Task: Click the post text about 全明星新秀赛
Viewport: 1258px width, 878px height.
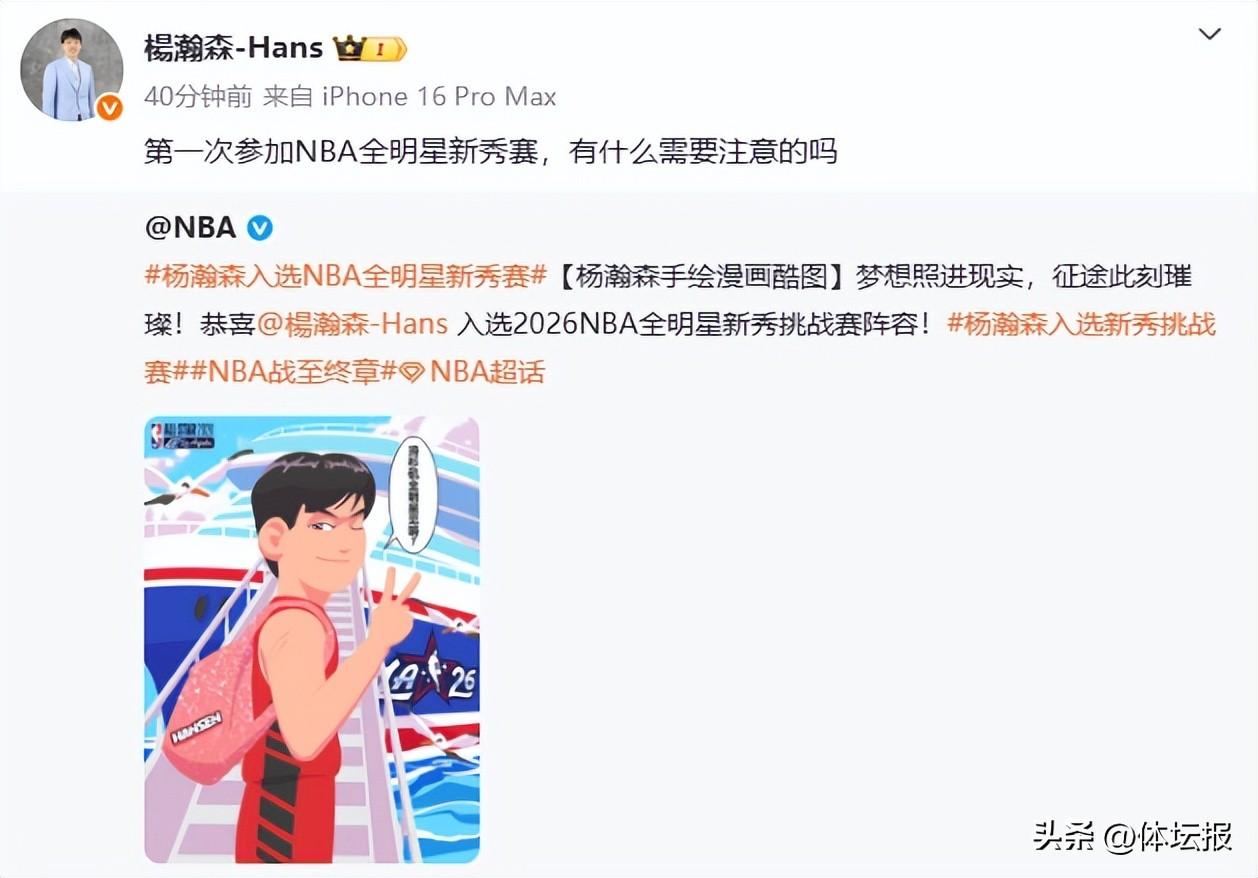Action: coord(490,151)
